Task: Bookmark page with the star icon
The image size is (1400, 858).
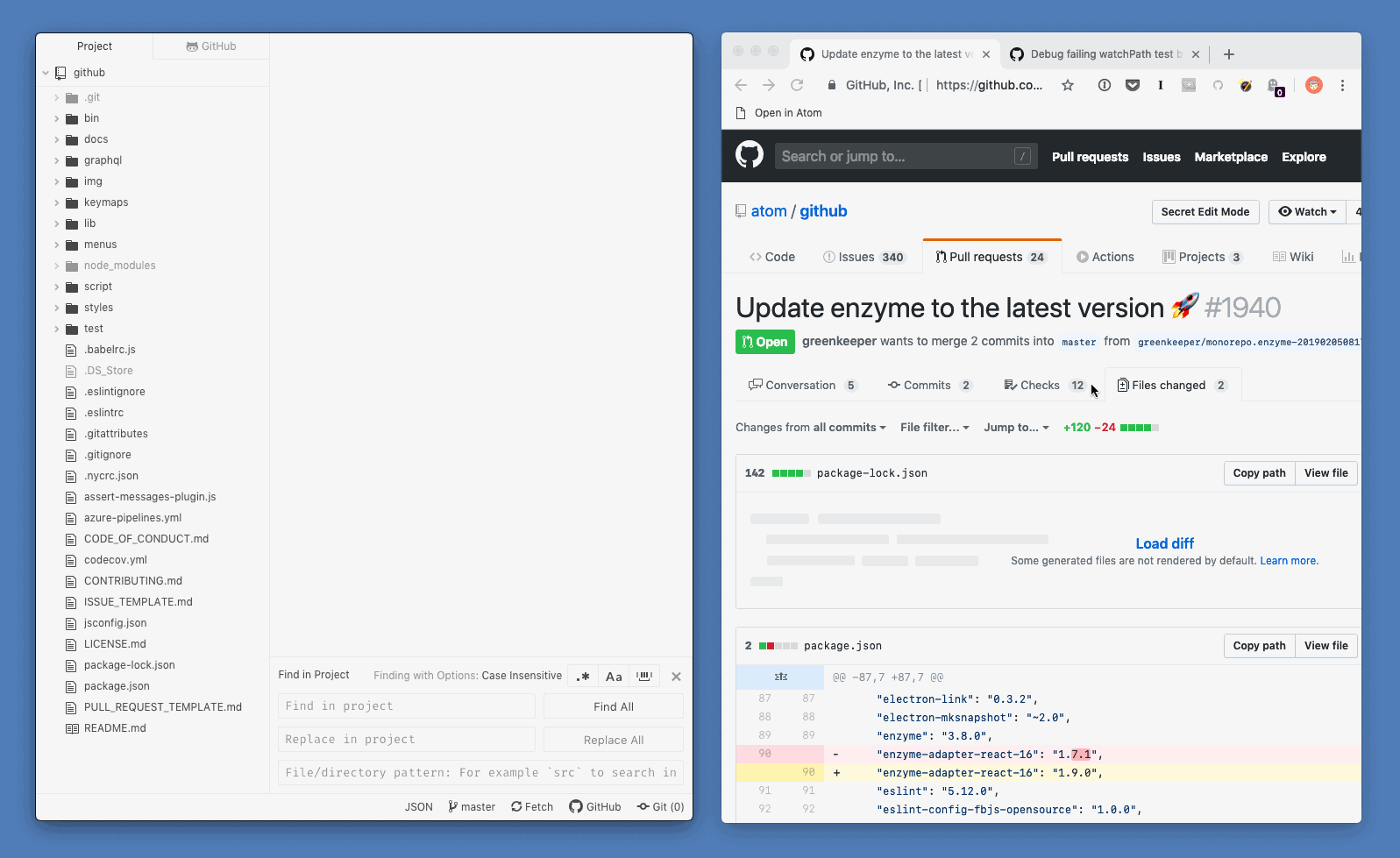Action: point(1068,85)
